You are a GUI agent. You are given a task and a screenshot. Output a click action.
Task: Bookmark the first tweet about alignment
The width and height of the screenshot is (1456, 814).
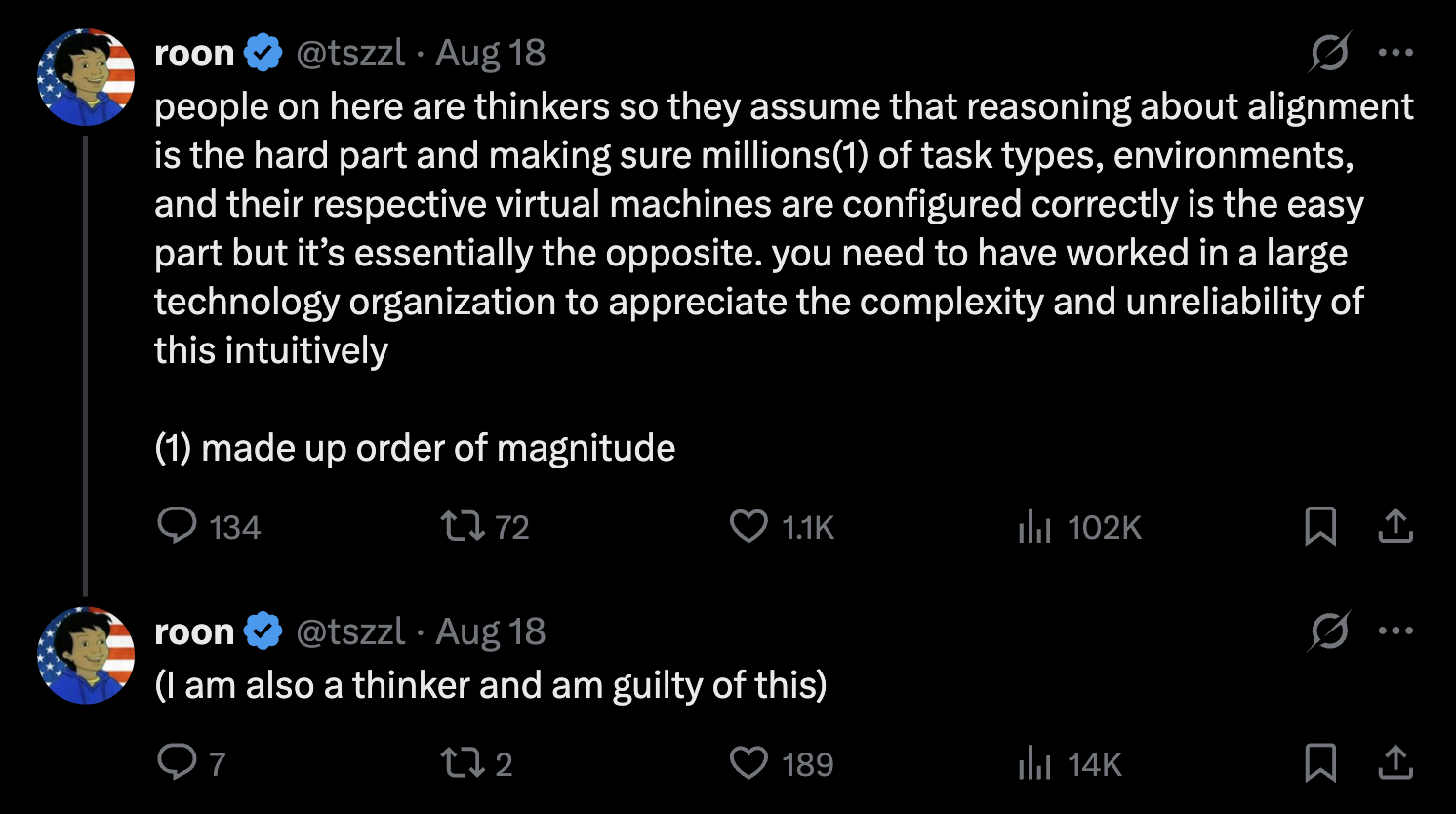pos(1319,526)
